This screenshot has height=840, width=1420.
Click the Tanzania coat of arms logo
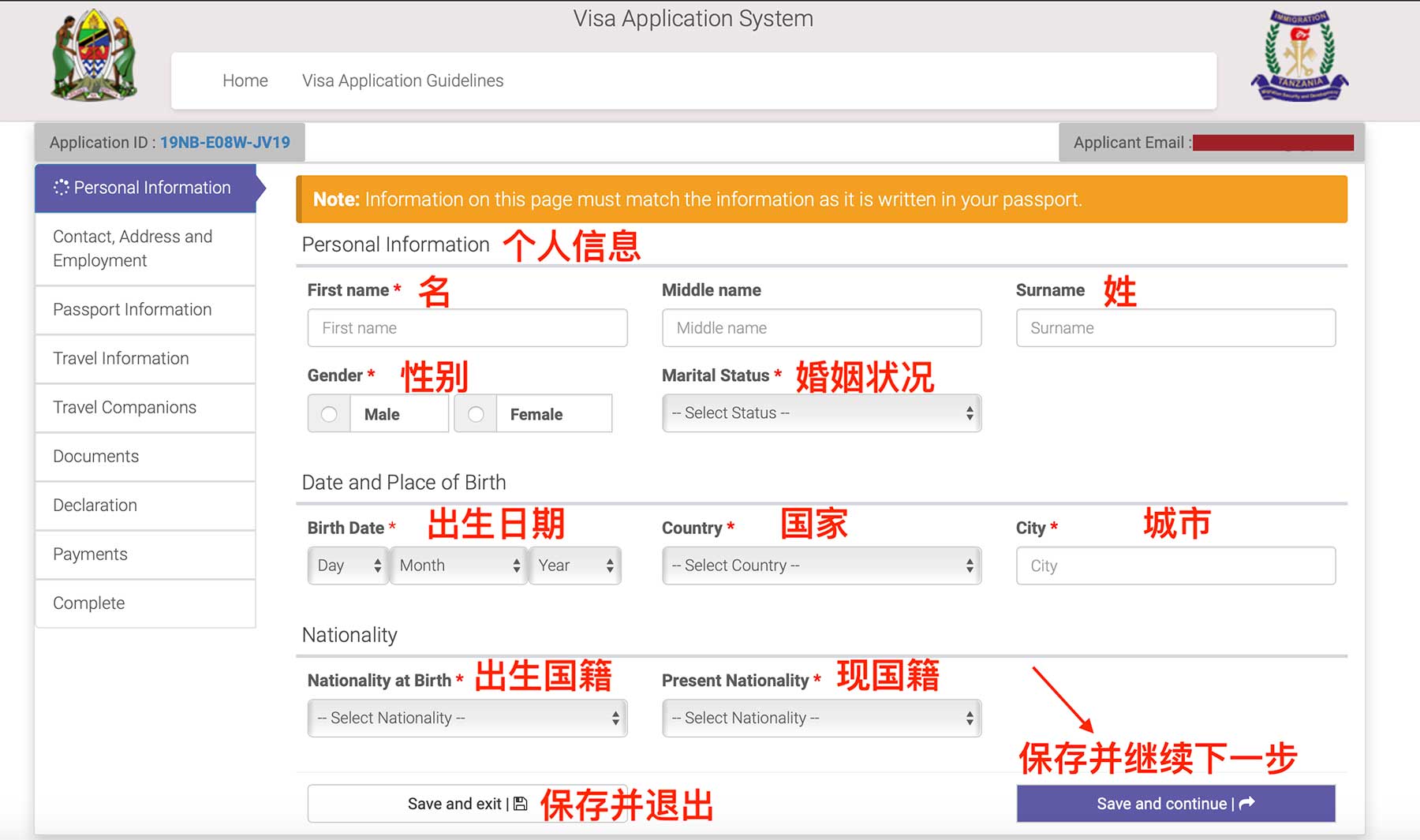pyautogui.click(x=94, y=55)
